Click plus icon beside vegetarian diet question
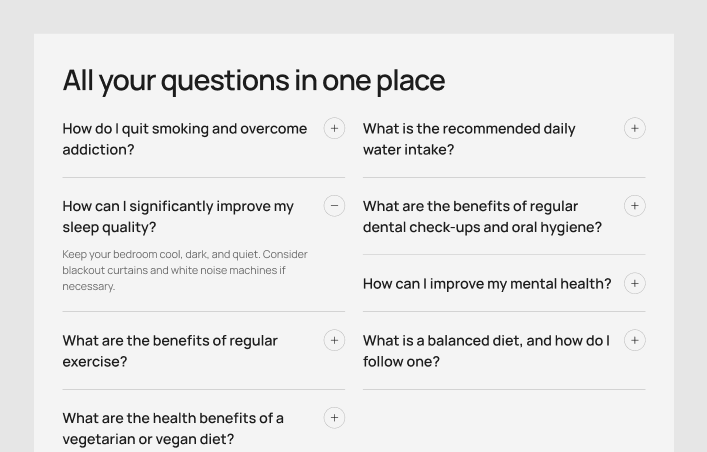This screenshot has height=452, width=707. pyautogui.click(x=334, y=417)
